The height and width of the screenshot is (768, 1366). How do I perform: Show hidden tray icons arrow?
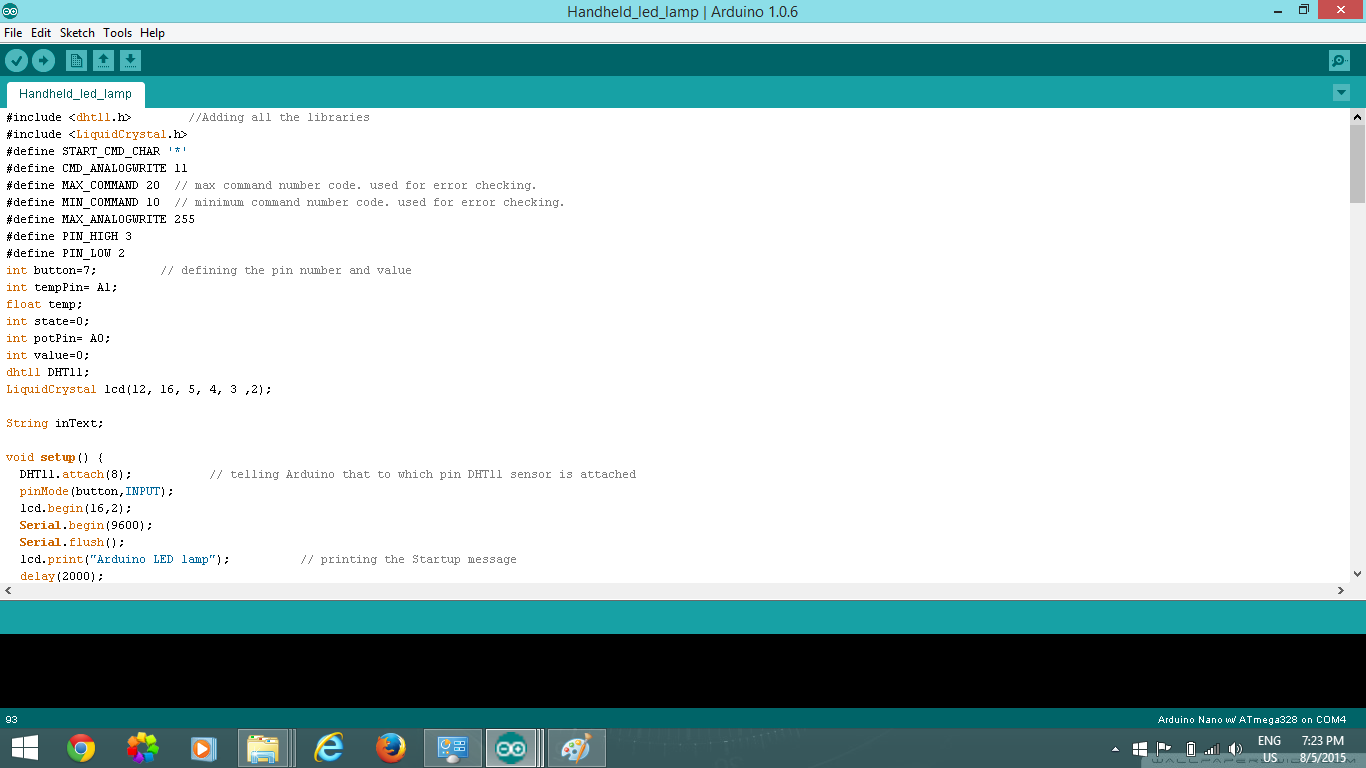1115,748
